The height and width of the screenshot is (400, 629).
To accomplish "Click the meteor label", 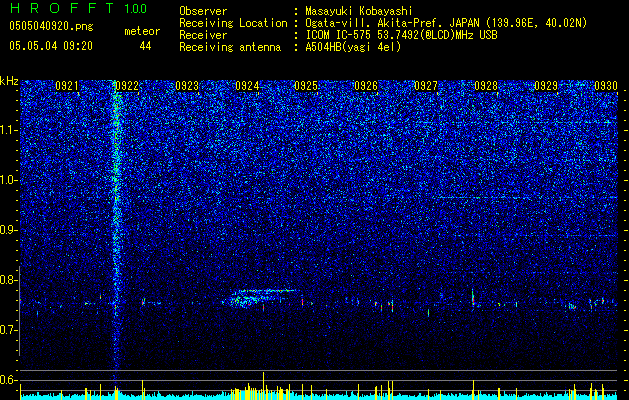I will 142,31.
